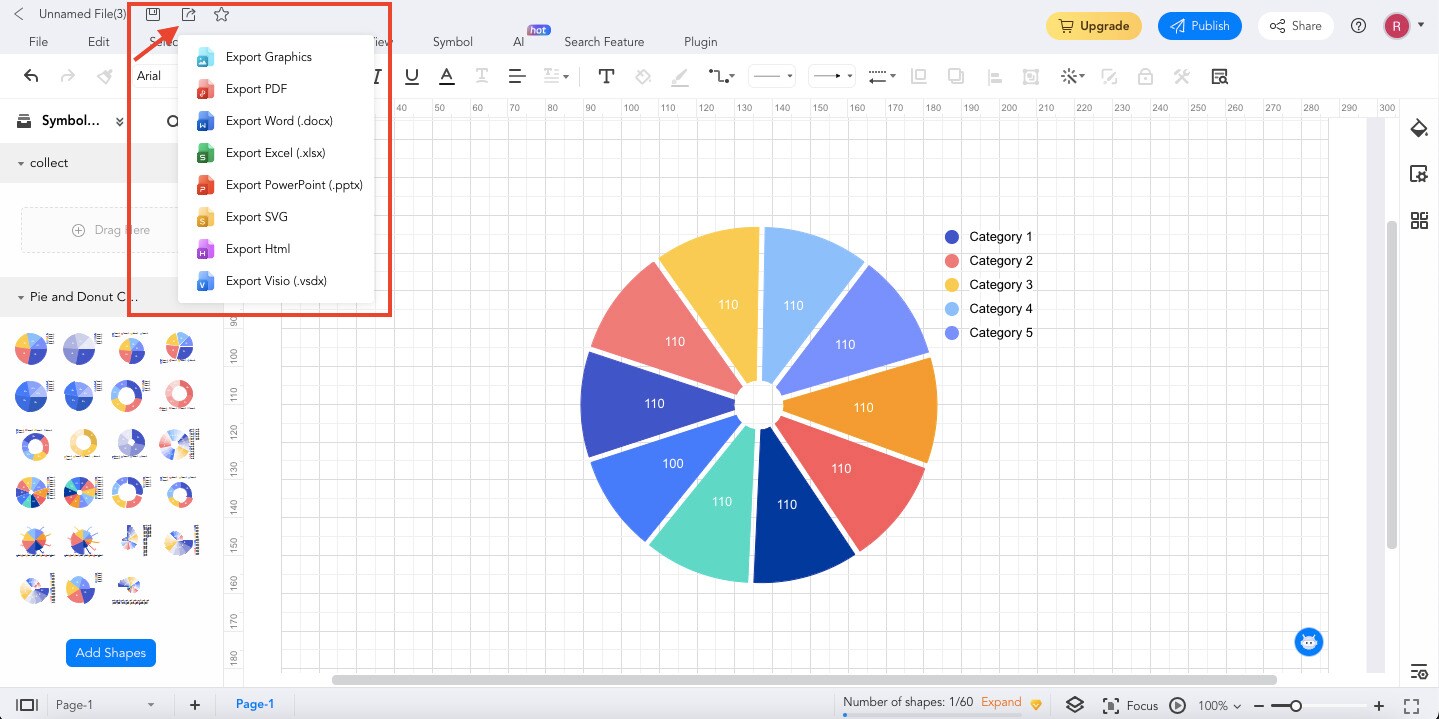
Task: Toggle underline formatting
Action: pos(411,76)
